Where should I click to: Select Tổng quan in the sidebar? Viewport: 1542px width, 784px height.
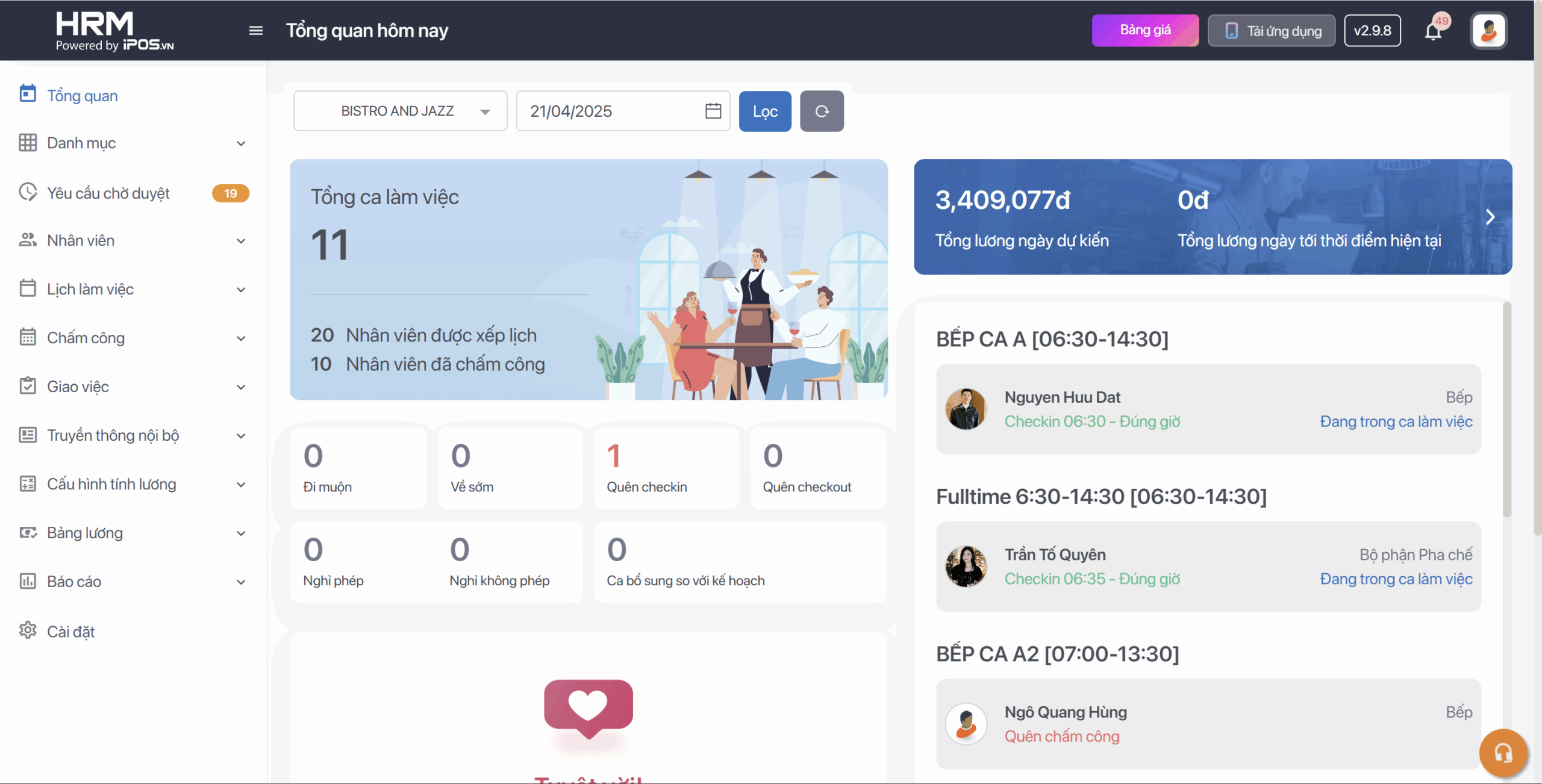click(82, 96)
